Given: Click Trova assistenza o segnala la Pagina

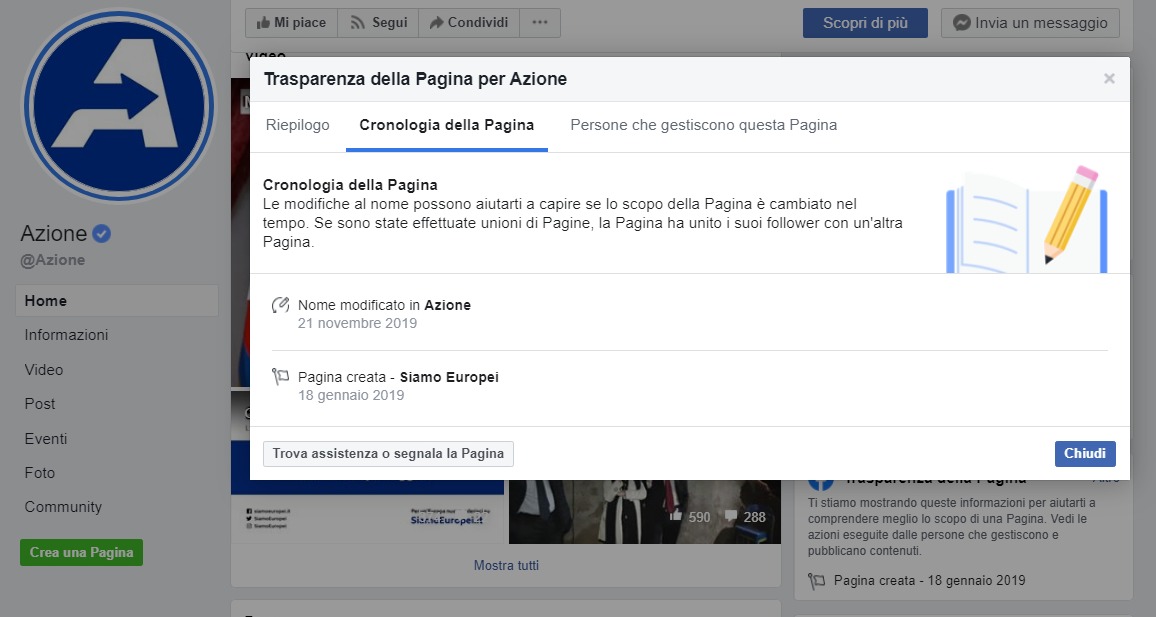Looking at the screenshot, I should 389,453.
